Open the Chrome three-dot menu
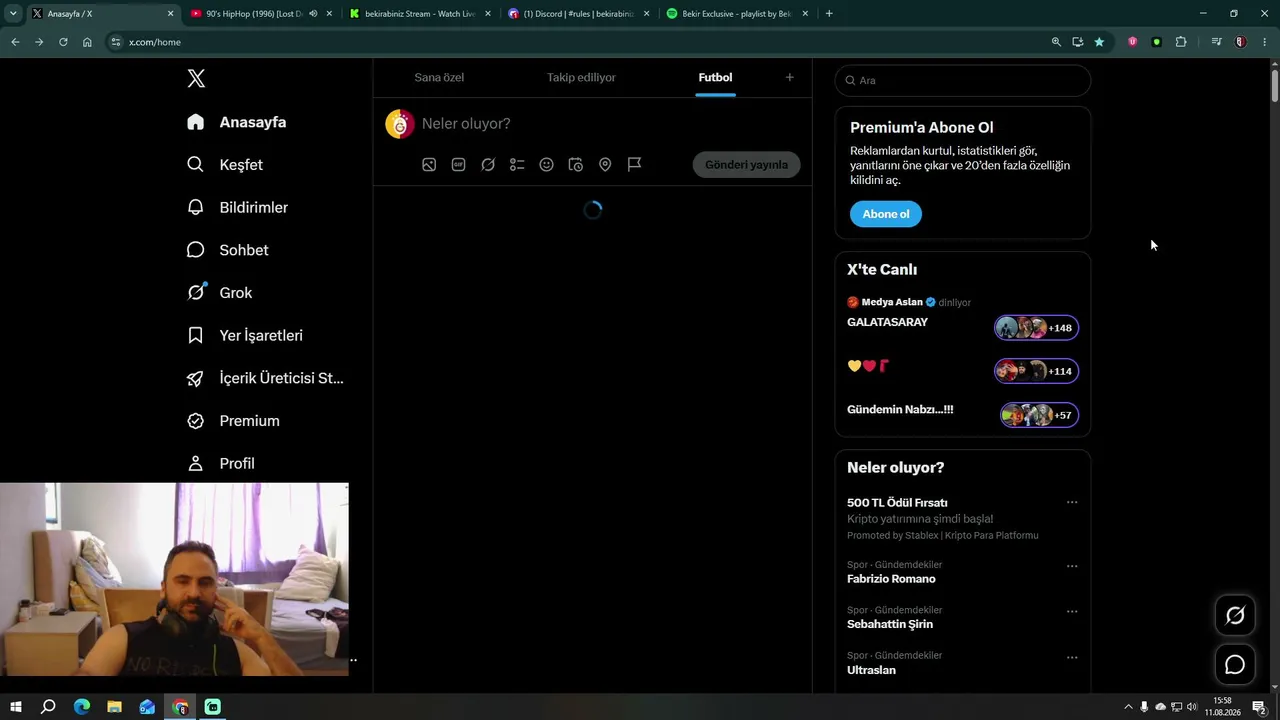1280x720 pixels. click(x=1265, y=42)
